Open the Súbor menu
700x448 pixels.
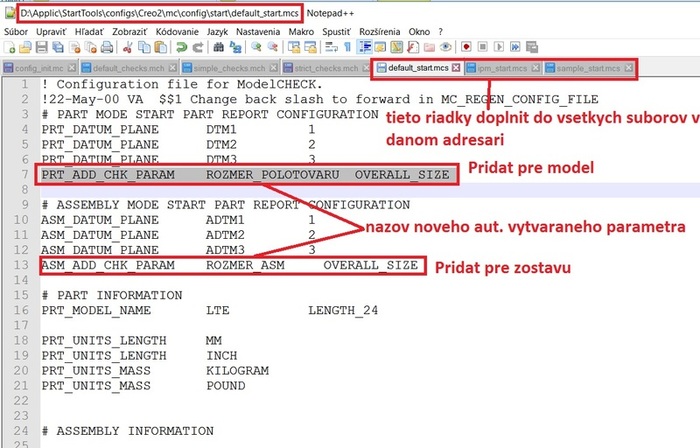16,32
